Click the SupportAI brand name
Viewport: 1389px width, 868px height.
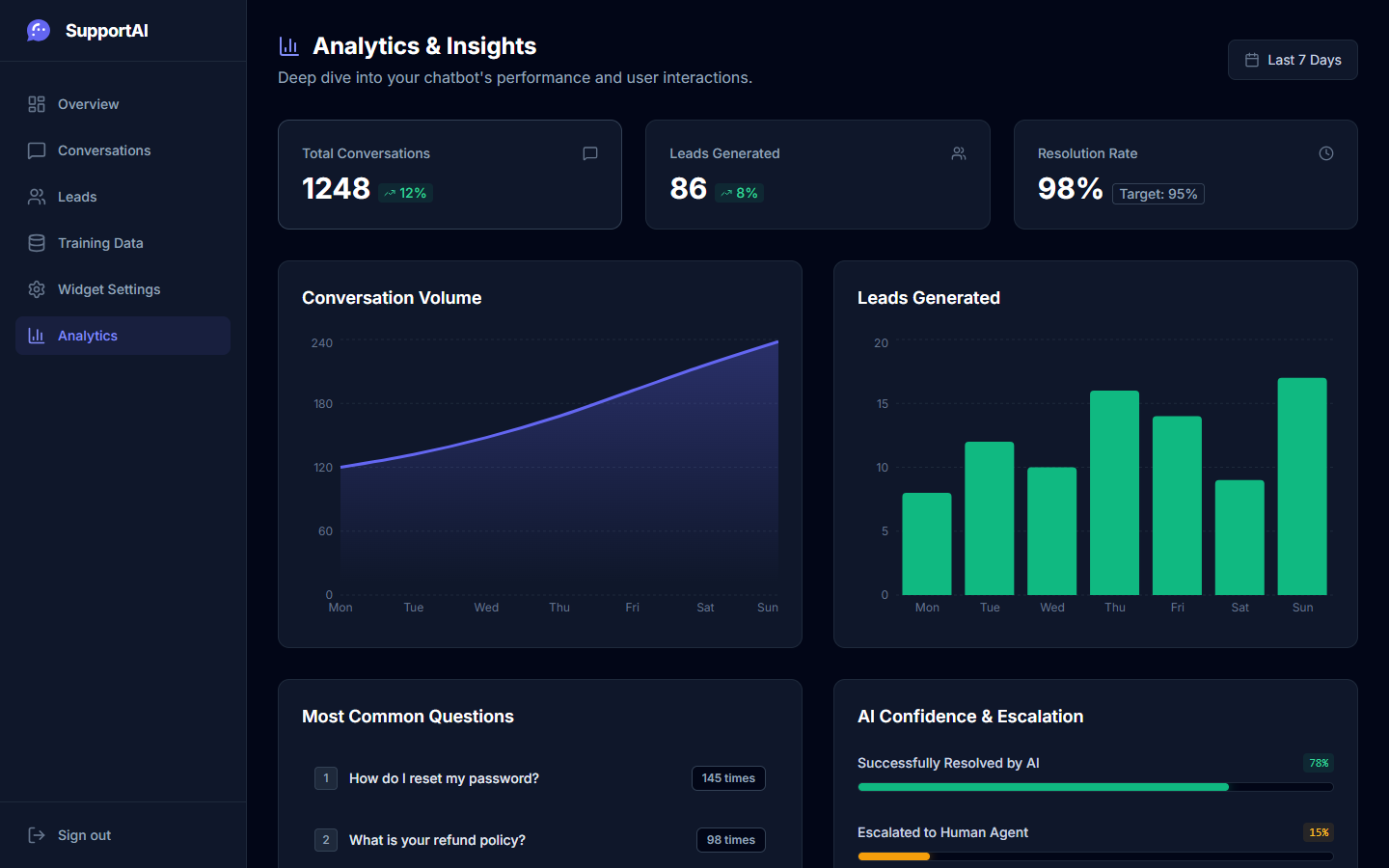pyautogui.click(x=107, y=31)
